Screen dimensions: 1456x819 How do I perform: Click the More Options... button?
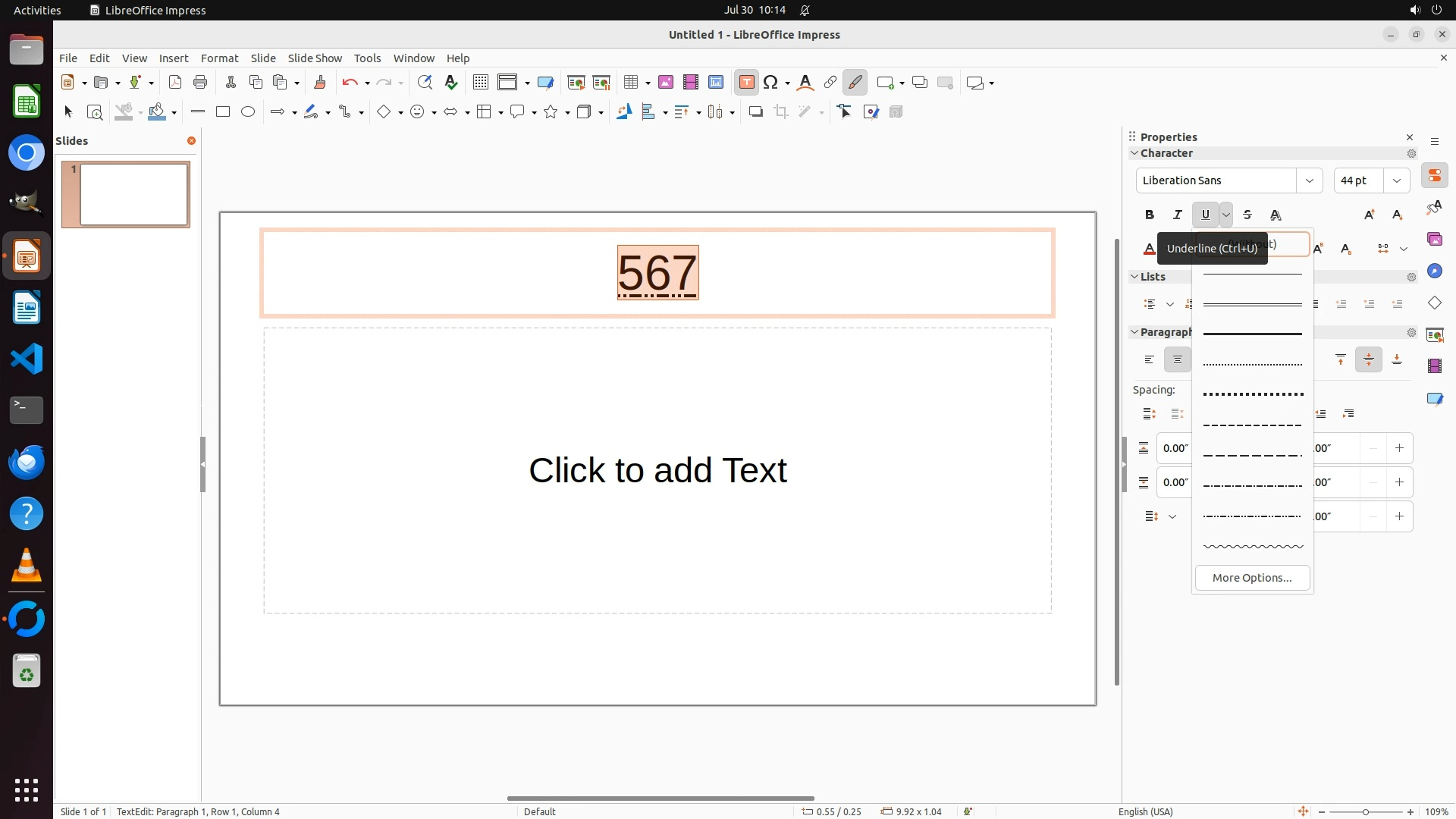(x=1252, y=578)
